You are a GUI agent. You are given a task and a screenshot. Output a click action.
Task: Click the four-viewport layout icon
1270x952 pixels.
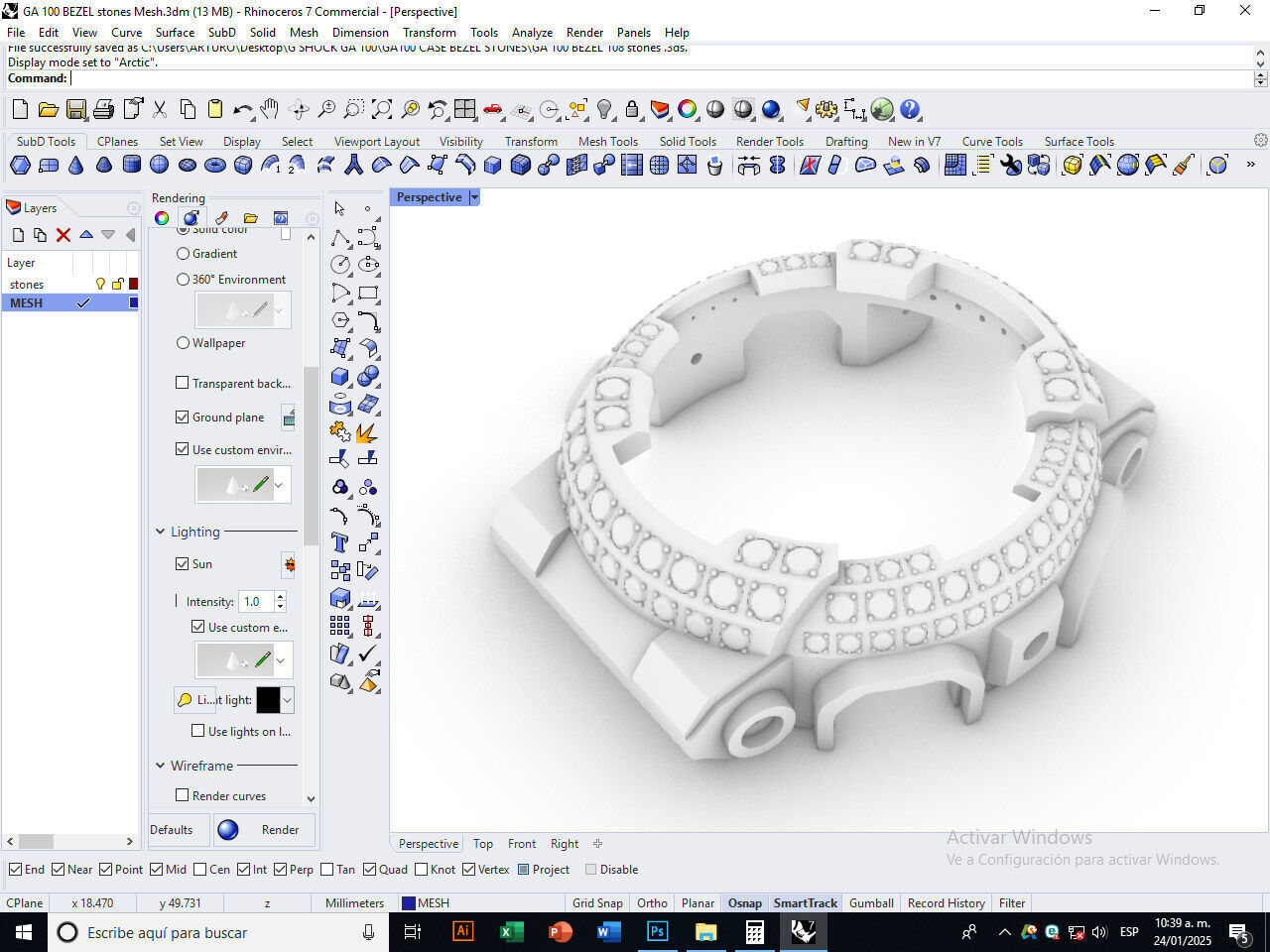coord(465,109)
